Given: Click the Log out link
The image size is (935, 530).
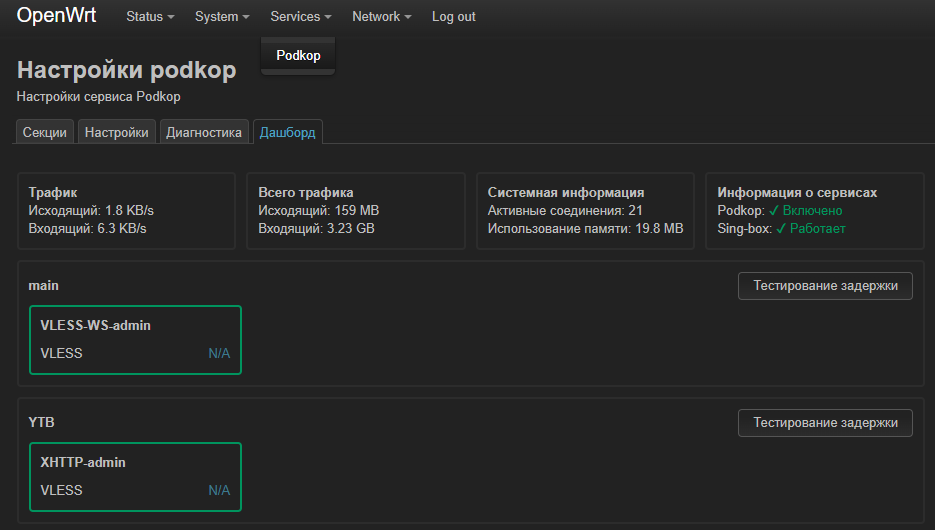Looking at the screenshot, I should click(454, 17).
